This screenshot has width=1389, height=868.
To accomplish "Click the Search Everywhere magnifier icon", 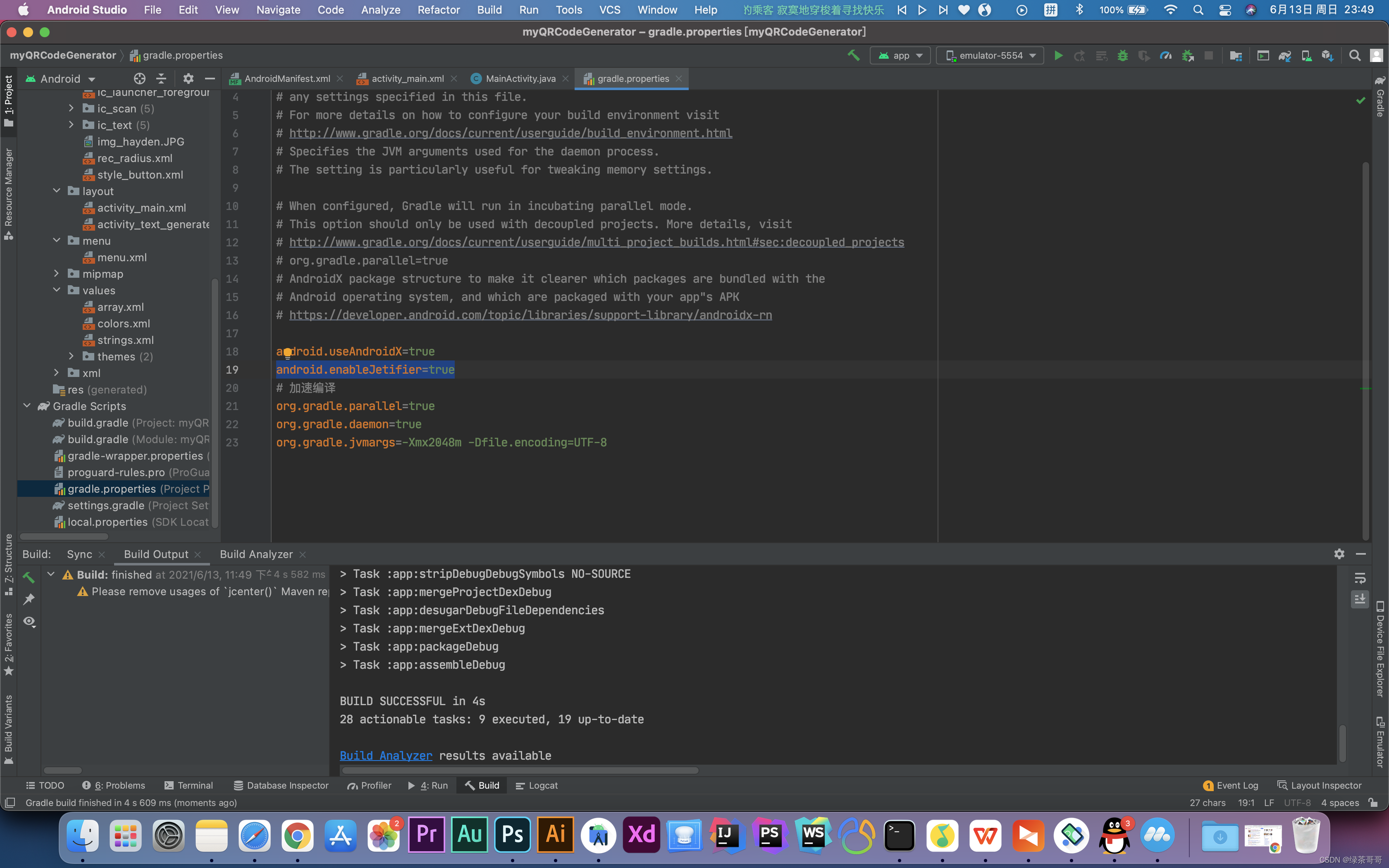I will [x=1355, y=56].
